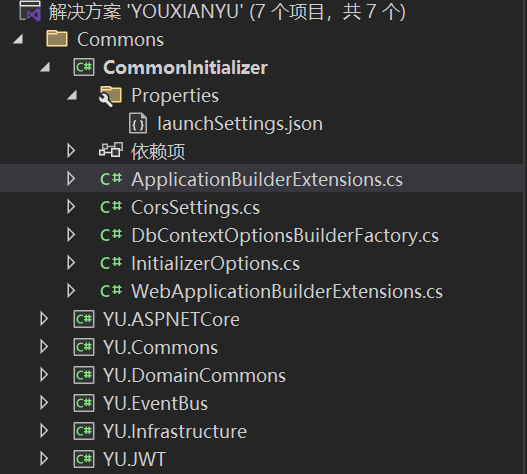The image size is (527, 474).
Task: Click the Properties wrench folder icon
Action: point(110,96)
